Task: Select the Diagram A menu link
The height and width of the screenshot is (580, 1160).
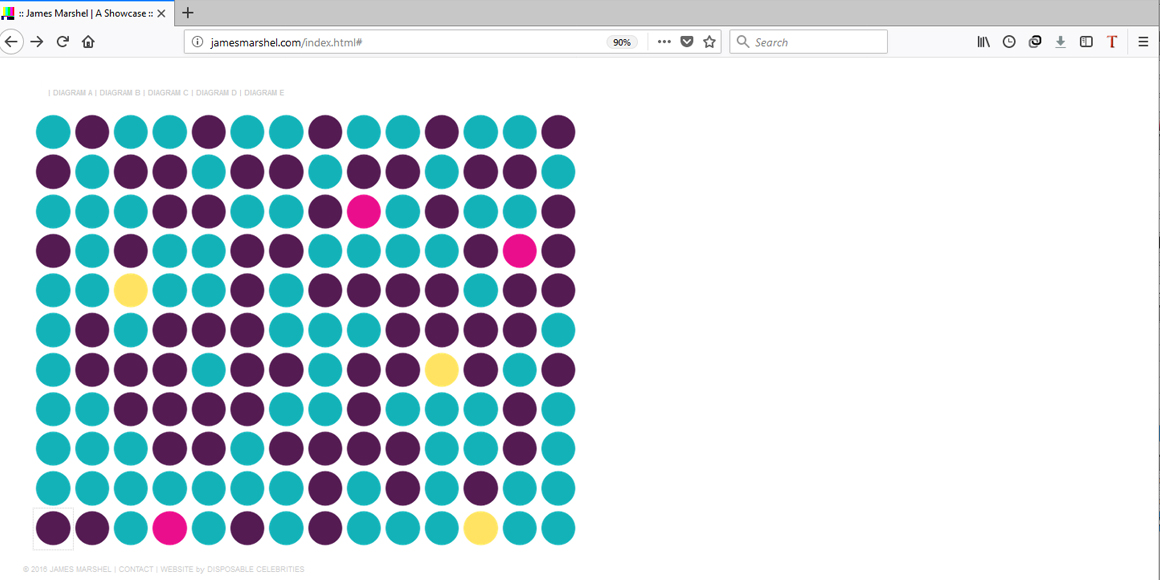Action: [x=72, y=93]
